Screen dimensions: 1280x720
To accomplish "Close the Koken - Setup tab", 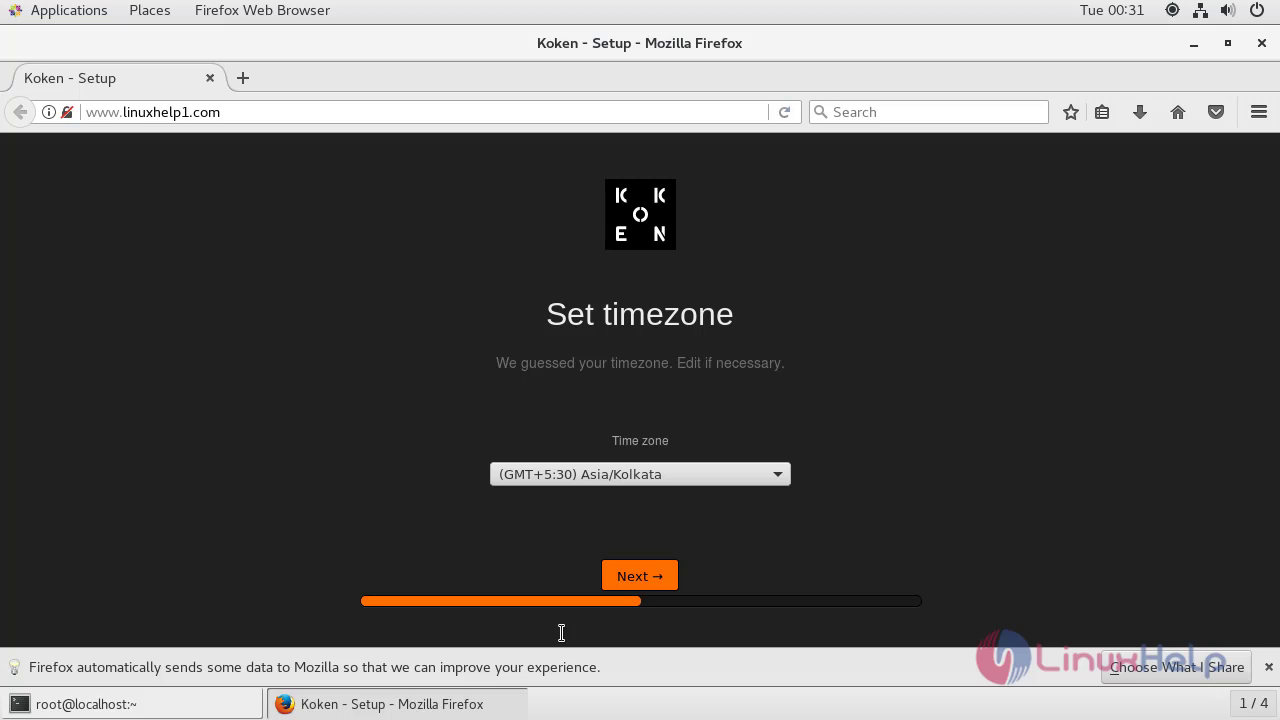I will [x=210, y=78].
